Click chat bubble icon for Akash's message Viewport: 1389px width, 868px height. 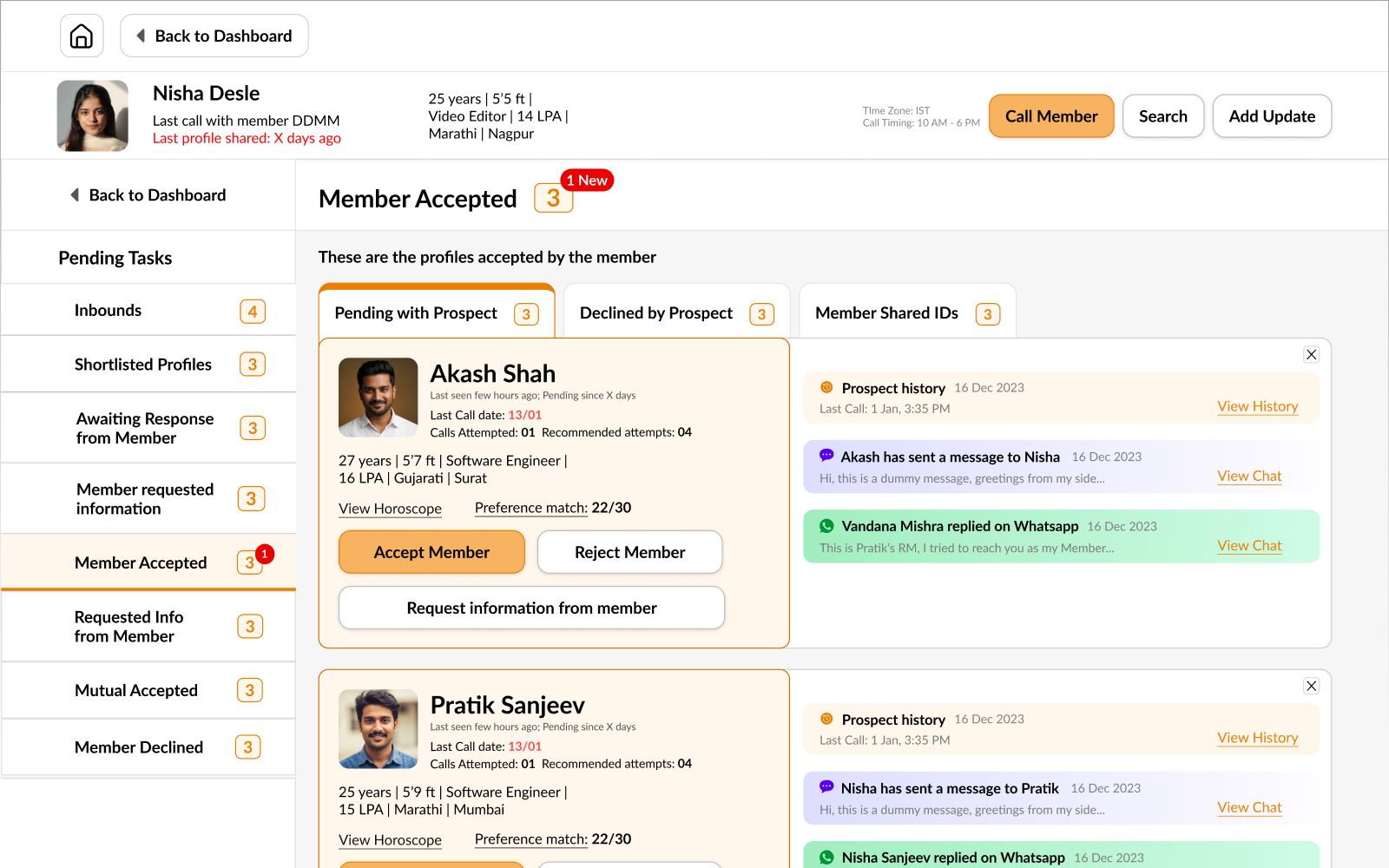coord(826,455)
